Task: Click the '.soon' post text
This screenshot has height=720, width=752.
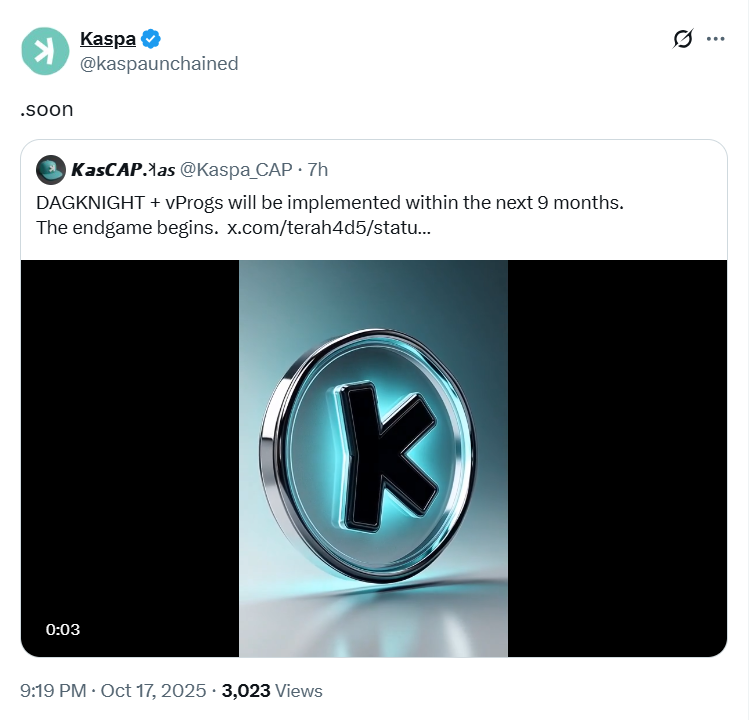Action: pos(47,109)
